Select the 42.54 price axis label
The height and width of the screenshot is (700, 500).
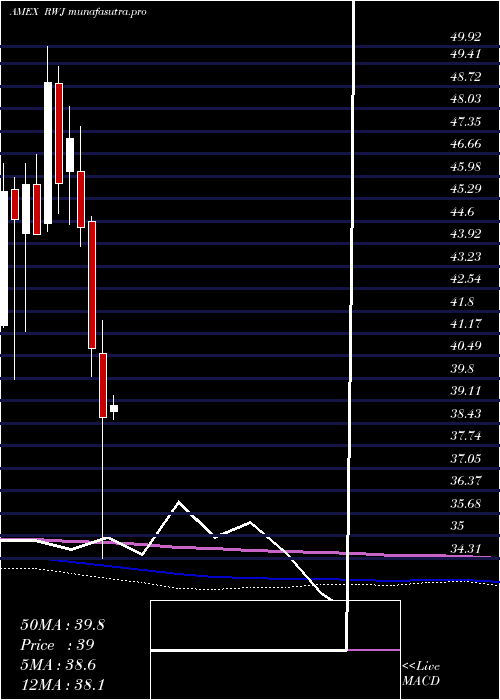point(465,279)
